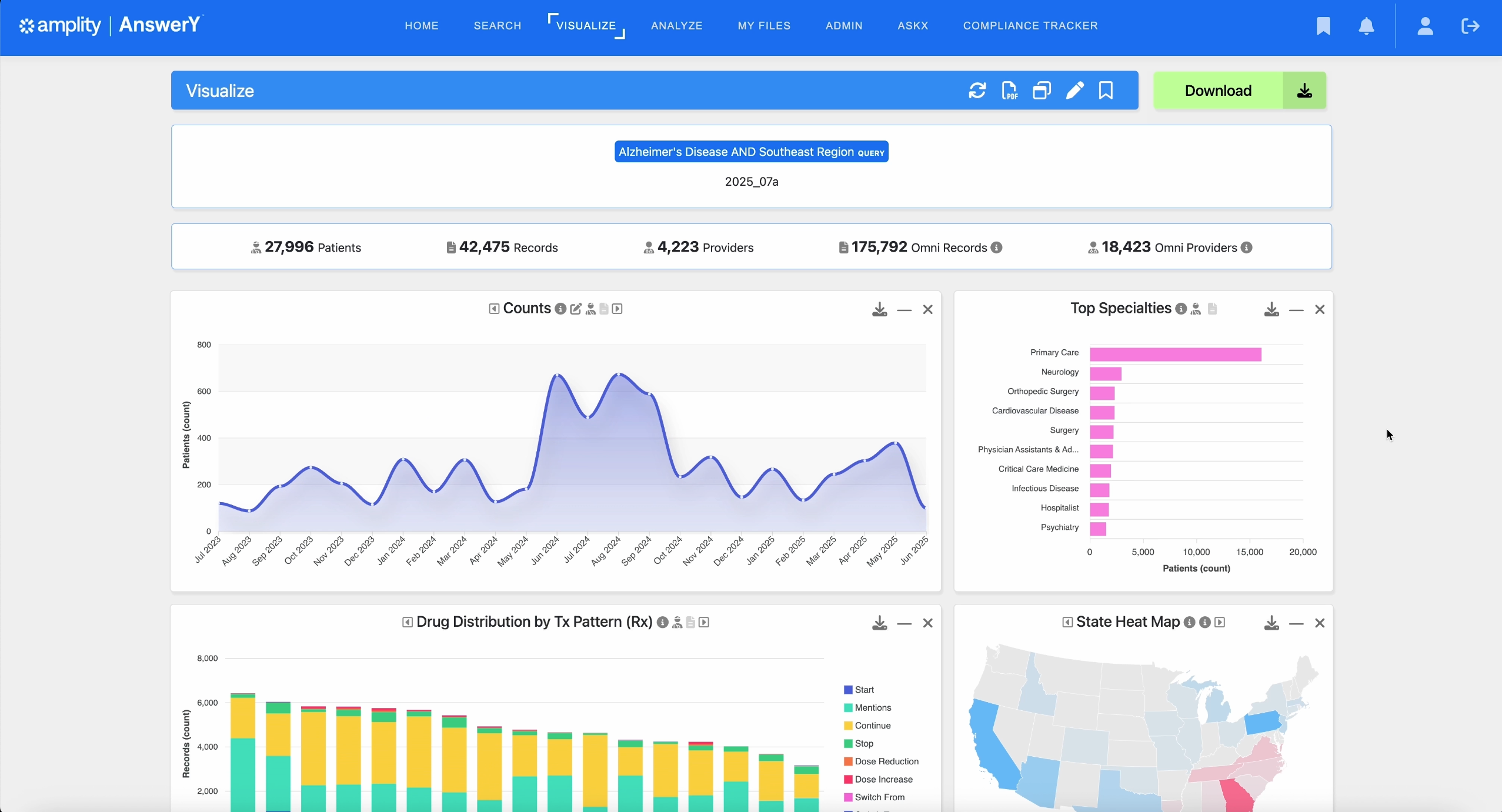Go to next chart in Counts panel

(x=617, y=309)
